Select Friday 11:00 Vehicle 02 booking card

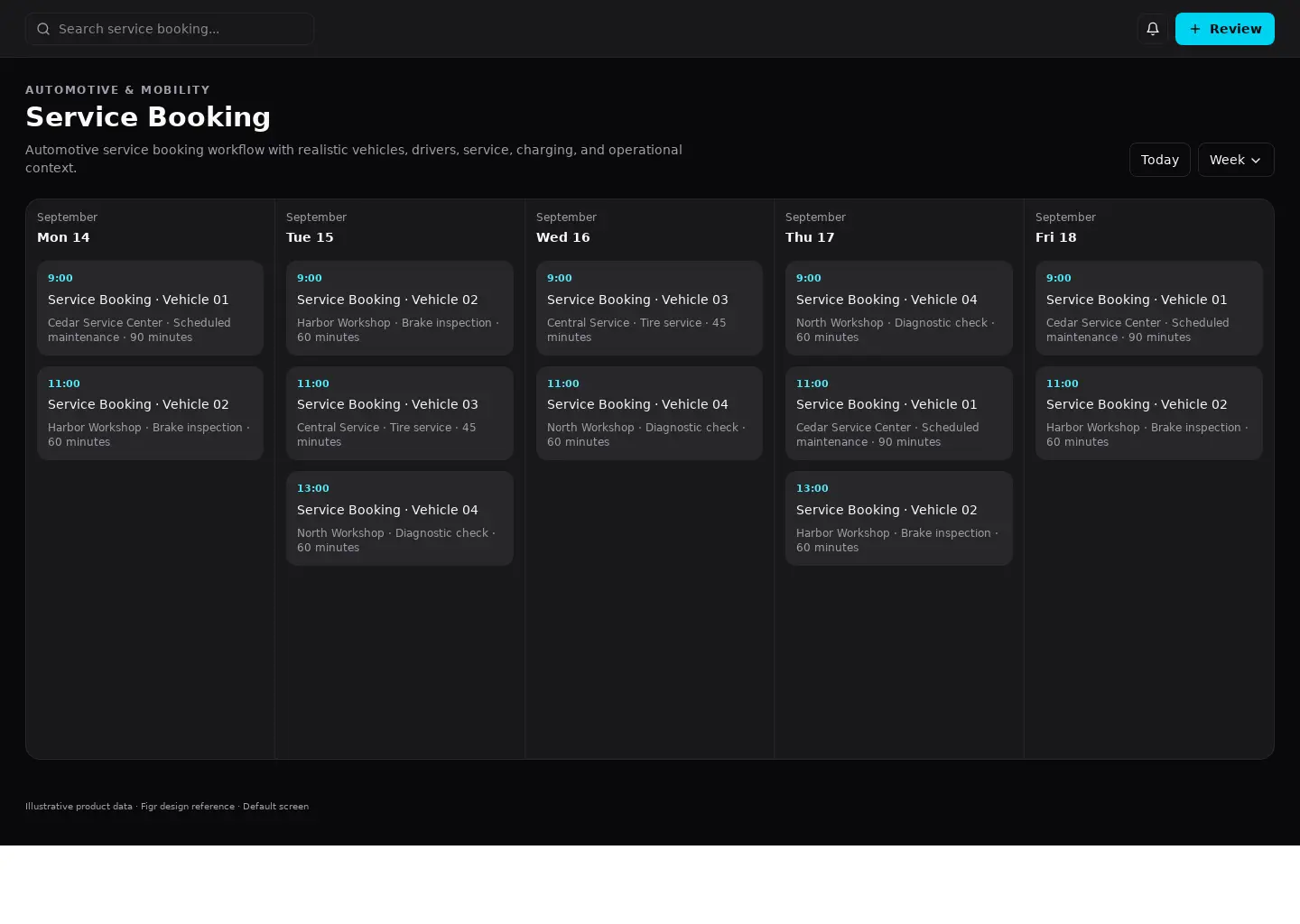(1149, 413)
